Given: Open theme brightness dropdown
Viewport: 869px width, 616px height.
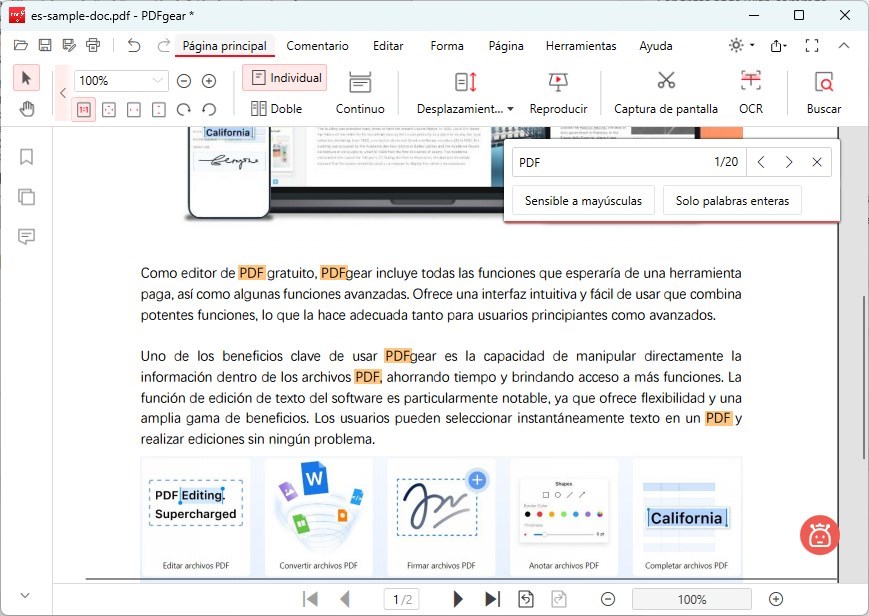Looking at the screenshot, I should 742,45.
